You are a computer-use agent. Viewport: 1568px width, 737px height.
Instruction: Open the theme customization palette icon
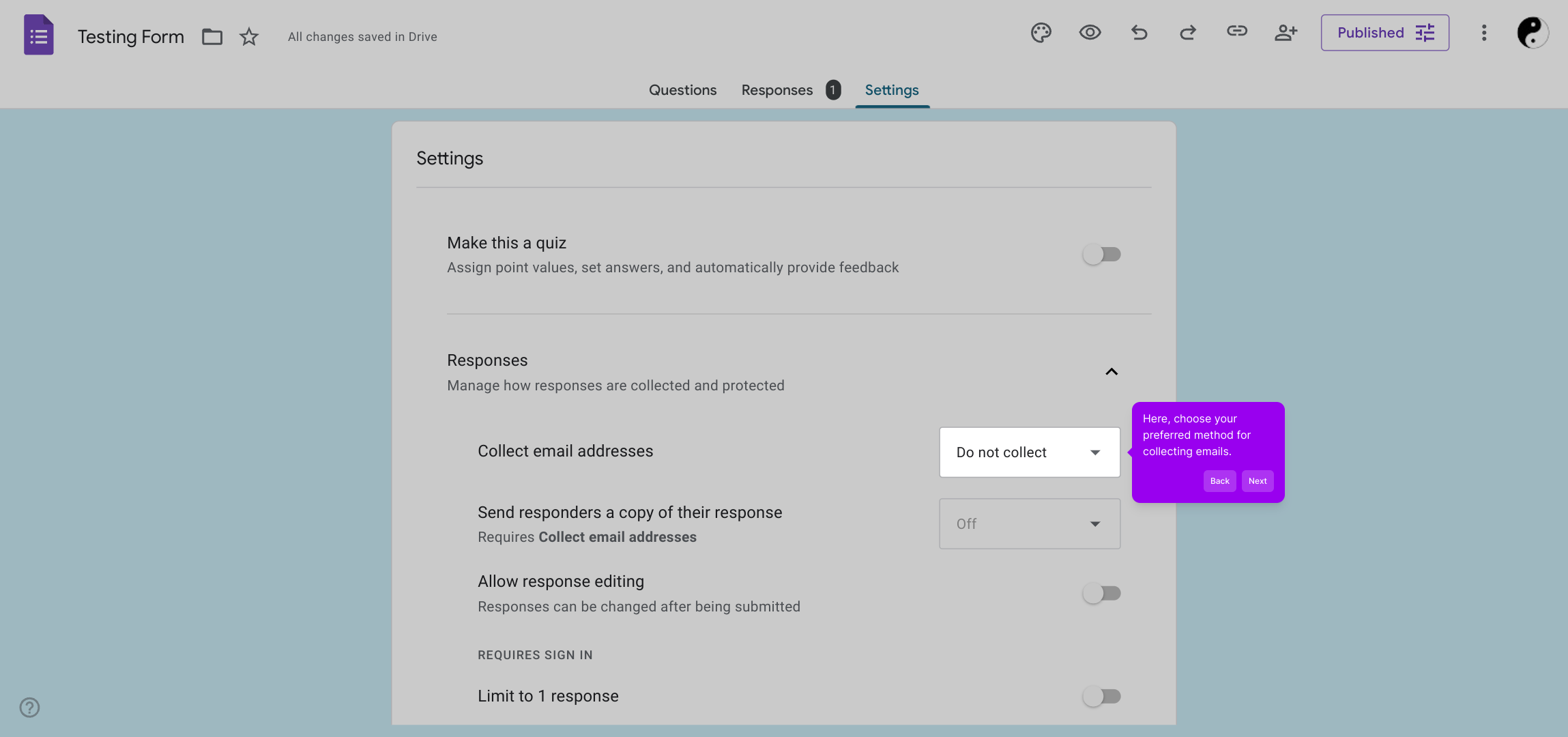coord(1041,33)
